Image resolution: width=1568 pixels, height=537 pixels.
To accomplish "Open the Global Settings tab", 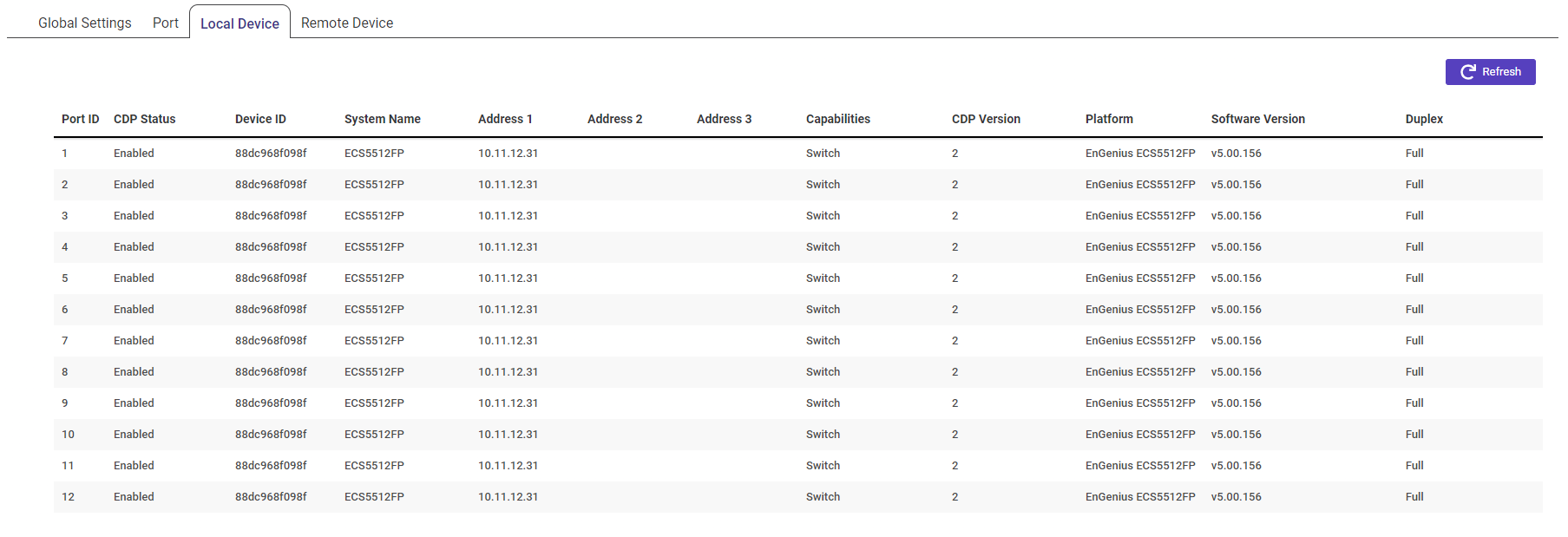I will pyautogui.click(x=85, y=23).
